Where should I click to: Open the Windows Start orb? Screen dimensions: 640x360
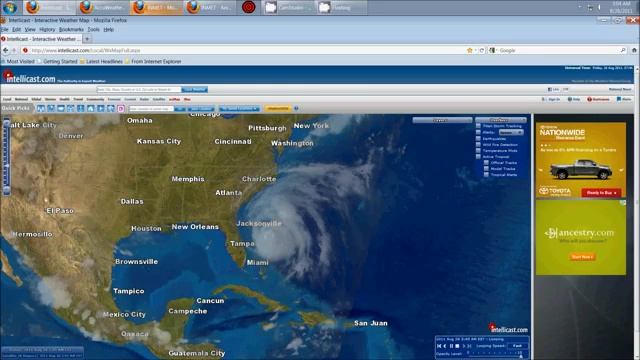pyautogui.click(x=9, y=7)
